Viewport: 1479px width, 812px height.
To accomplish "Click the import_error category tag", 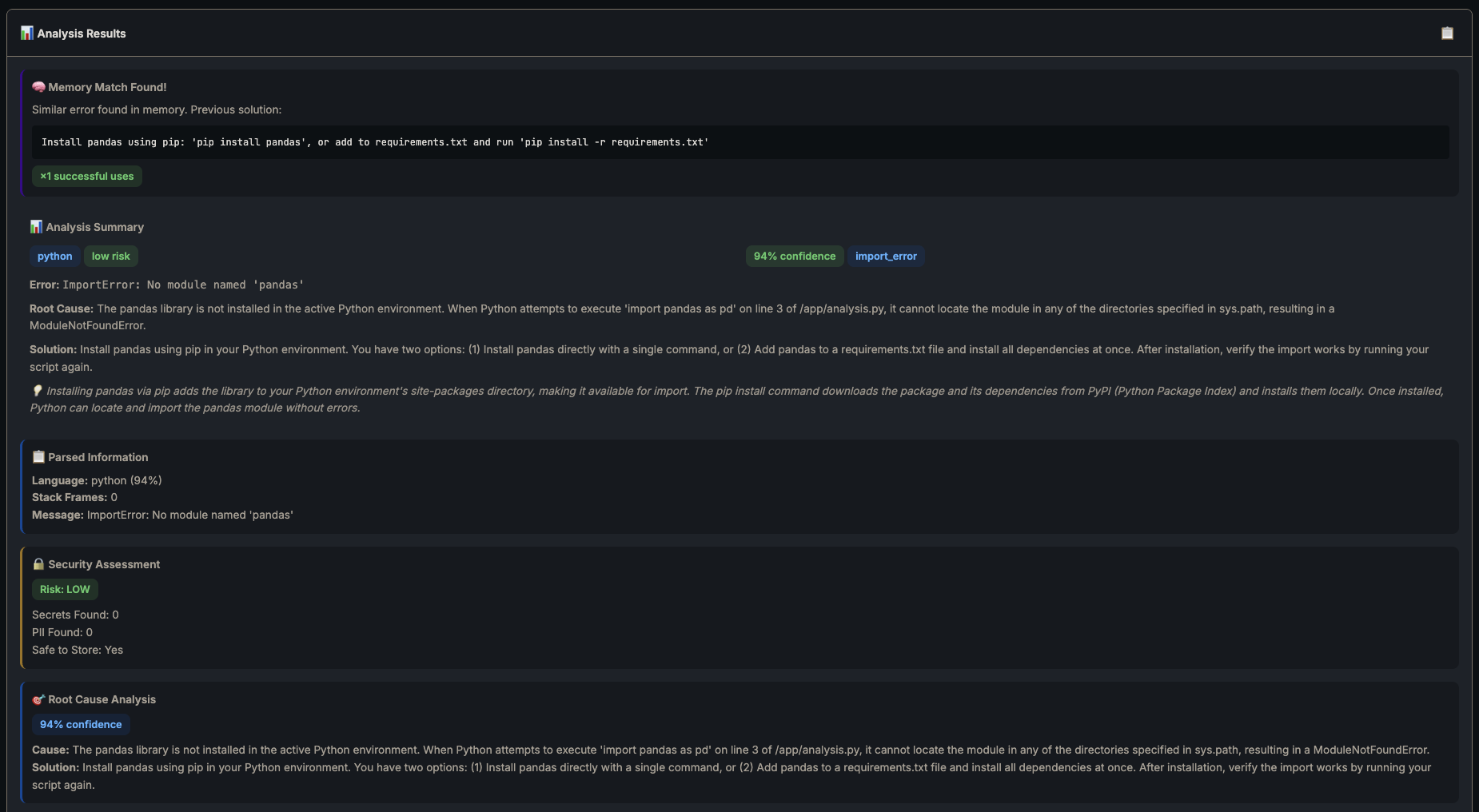I will [886, 257].
